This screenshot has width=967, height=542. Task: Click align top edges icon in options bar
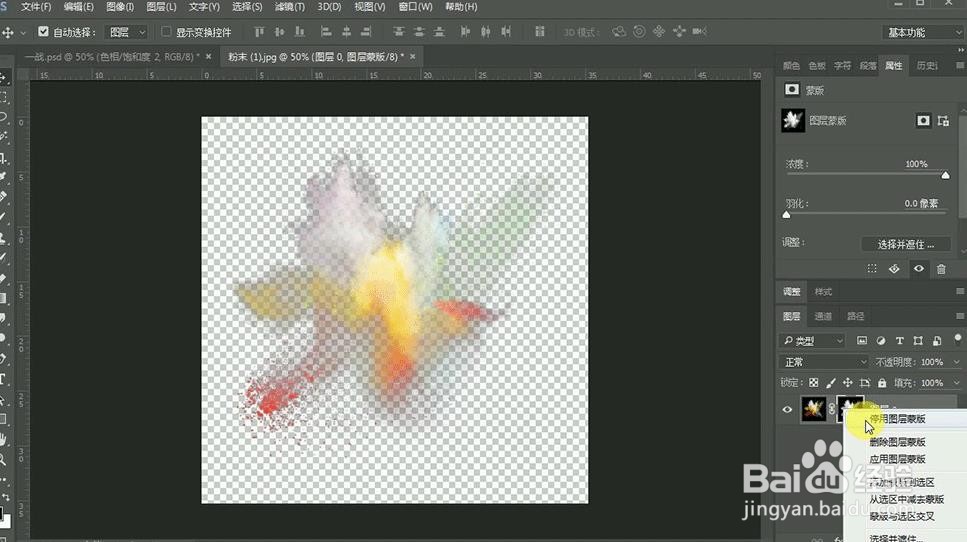tap(259, 31)
